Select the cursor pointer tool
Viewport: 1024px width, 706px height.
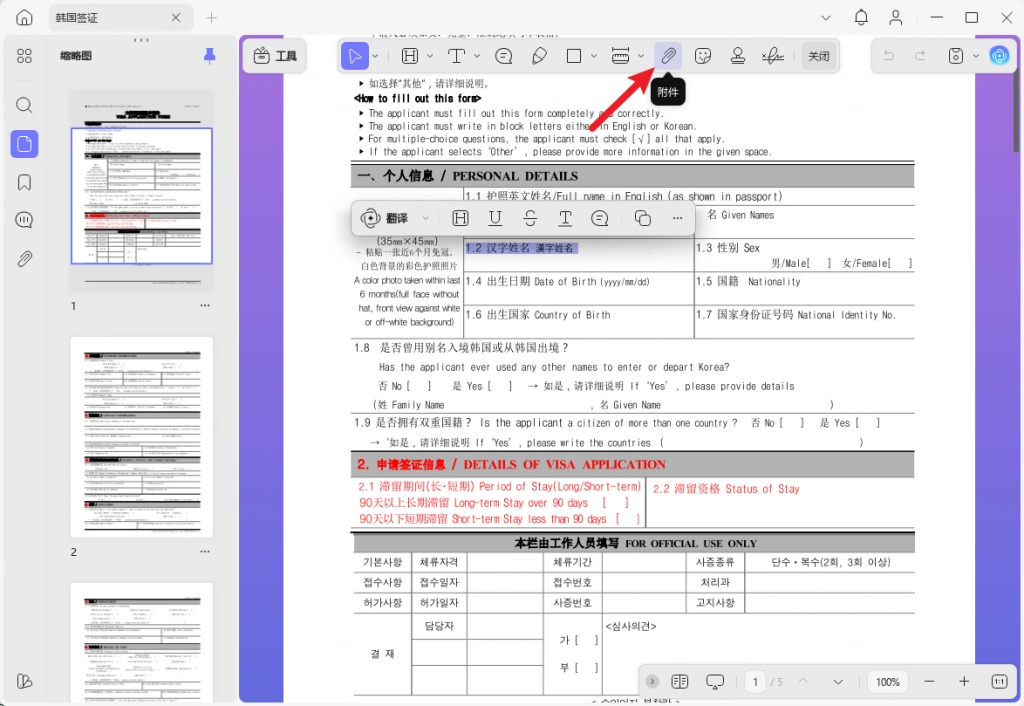355,56
